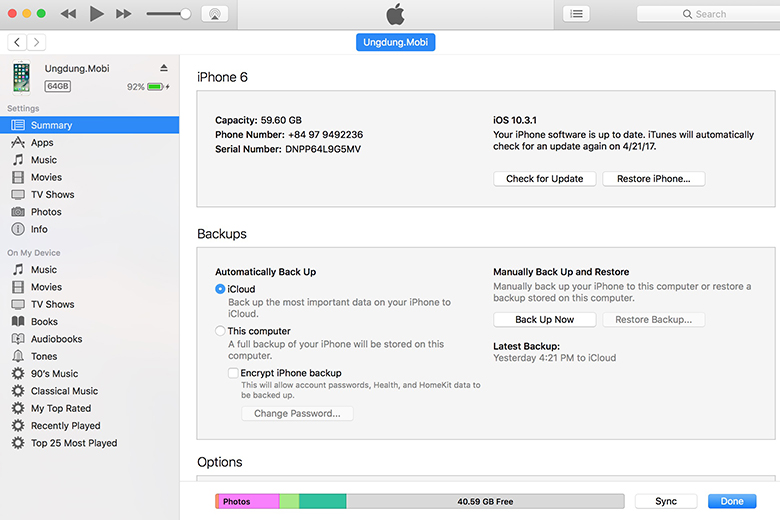
Task: Click the fast-forward playback button
Action: 124,14
